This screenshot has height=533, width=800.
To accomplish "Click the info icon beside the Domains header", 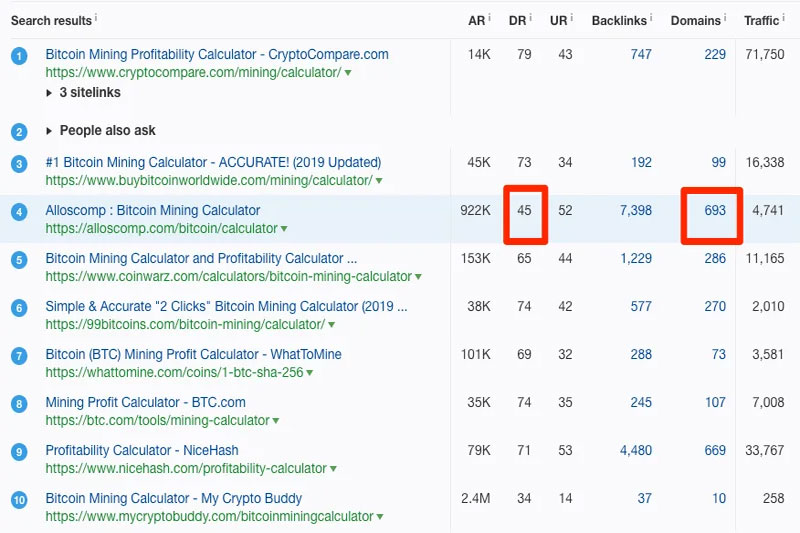I will click(x=725, y=18).
